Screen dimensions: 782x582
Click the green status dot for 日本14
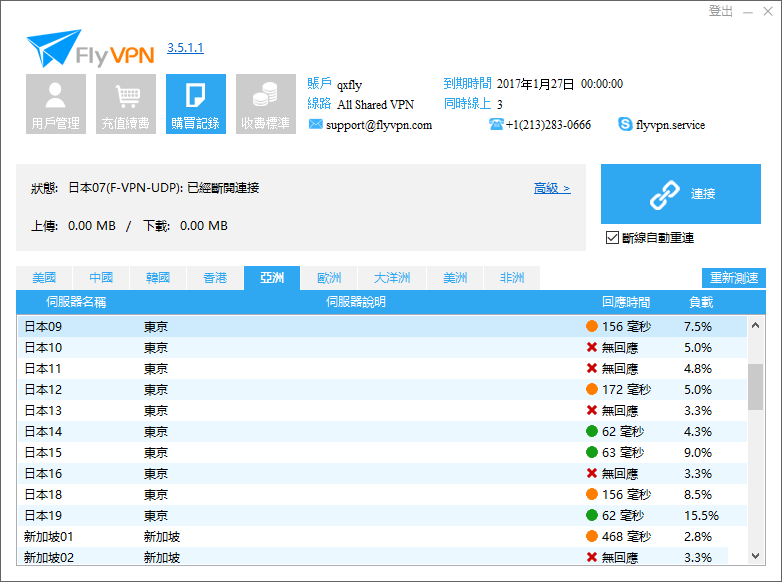click(x=592, y=431)
